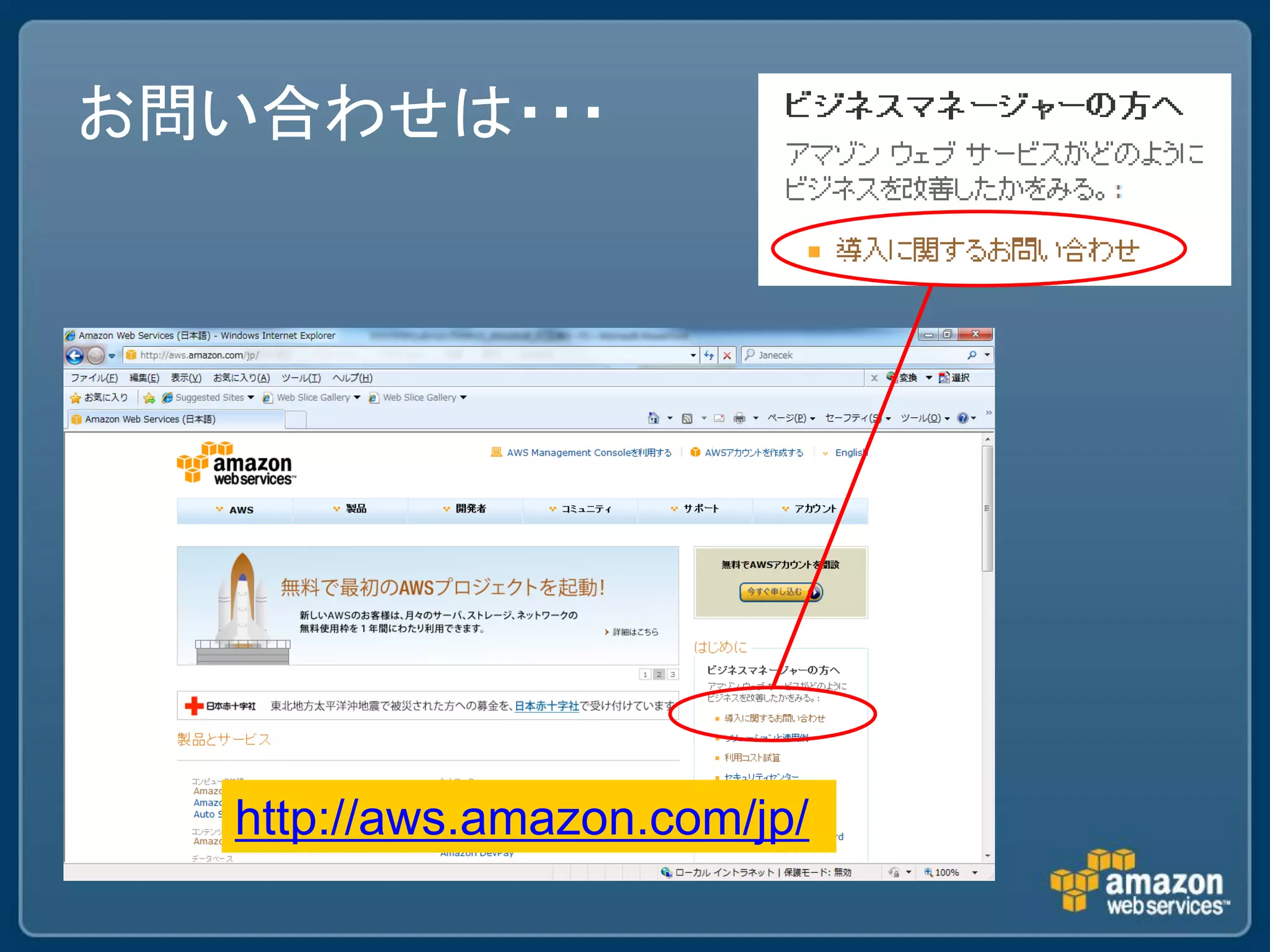Click the address bar with aws.amazon.com/jp/
Viewport: 1270px width, 952px height.
pos(406,355)
